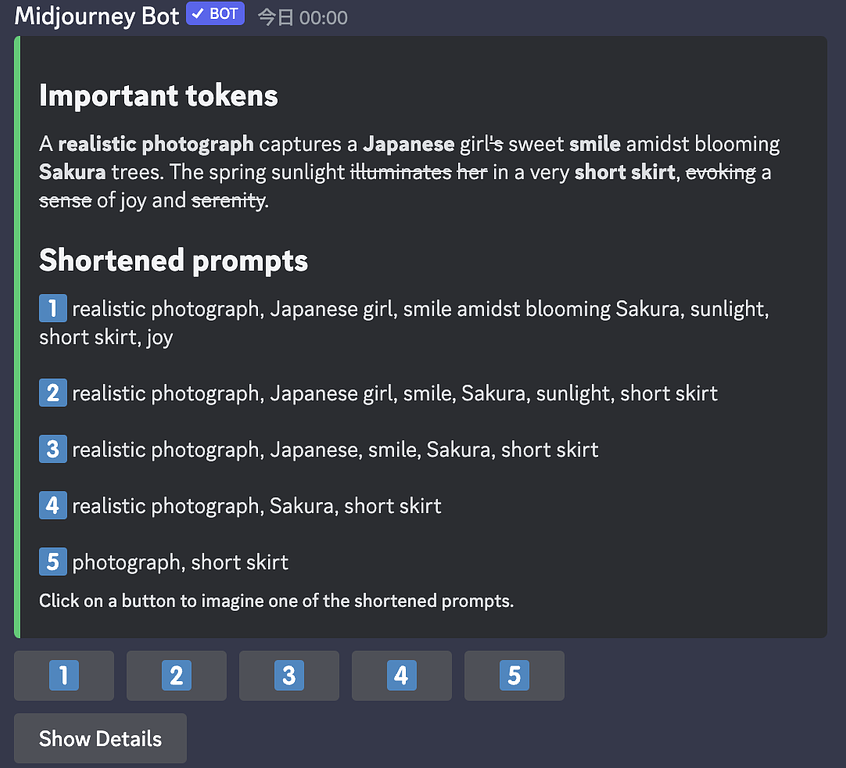Click the "Shortened prompts" heading
The image size is (846, 768).
coord(172,259)
